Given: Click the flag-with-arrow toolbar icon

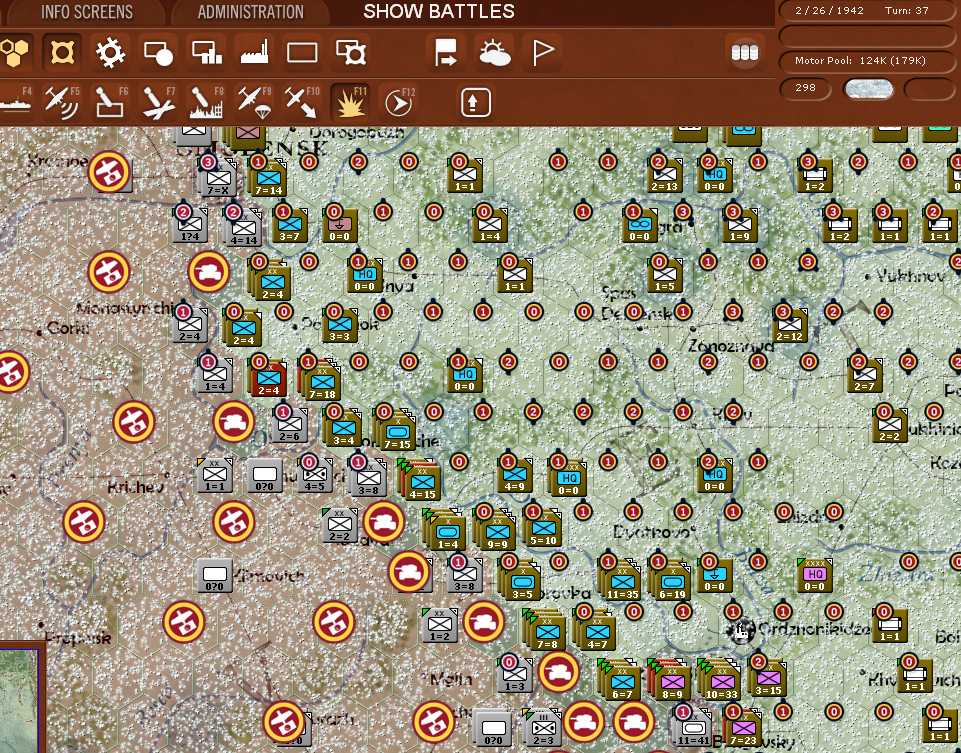Looking at the screenshot, I should (446, 53).
